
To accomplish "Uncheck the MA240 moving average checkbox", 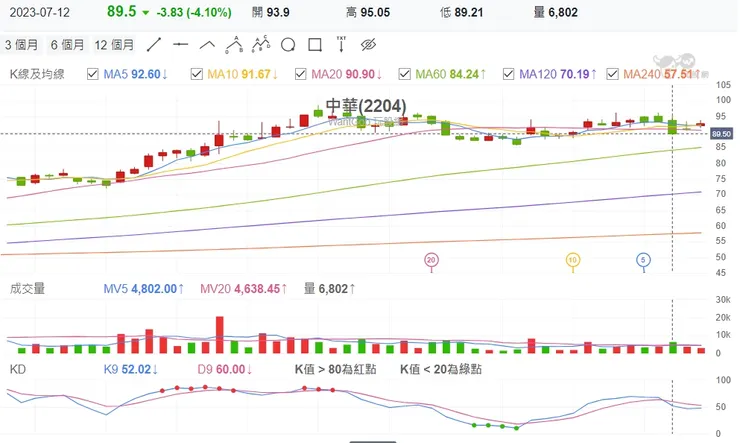I will pyautogui.click(x=612, y=74).
